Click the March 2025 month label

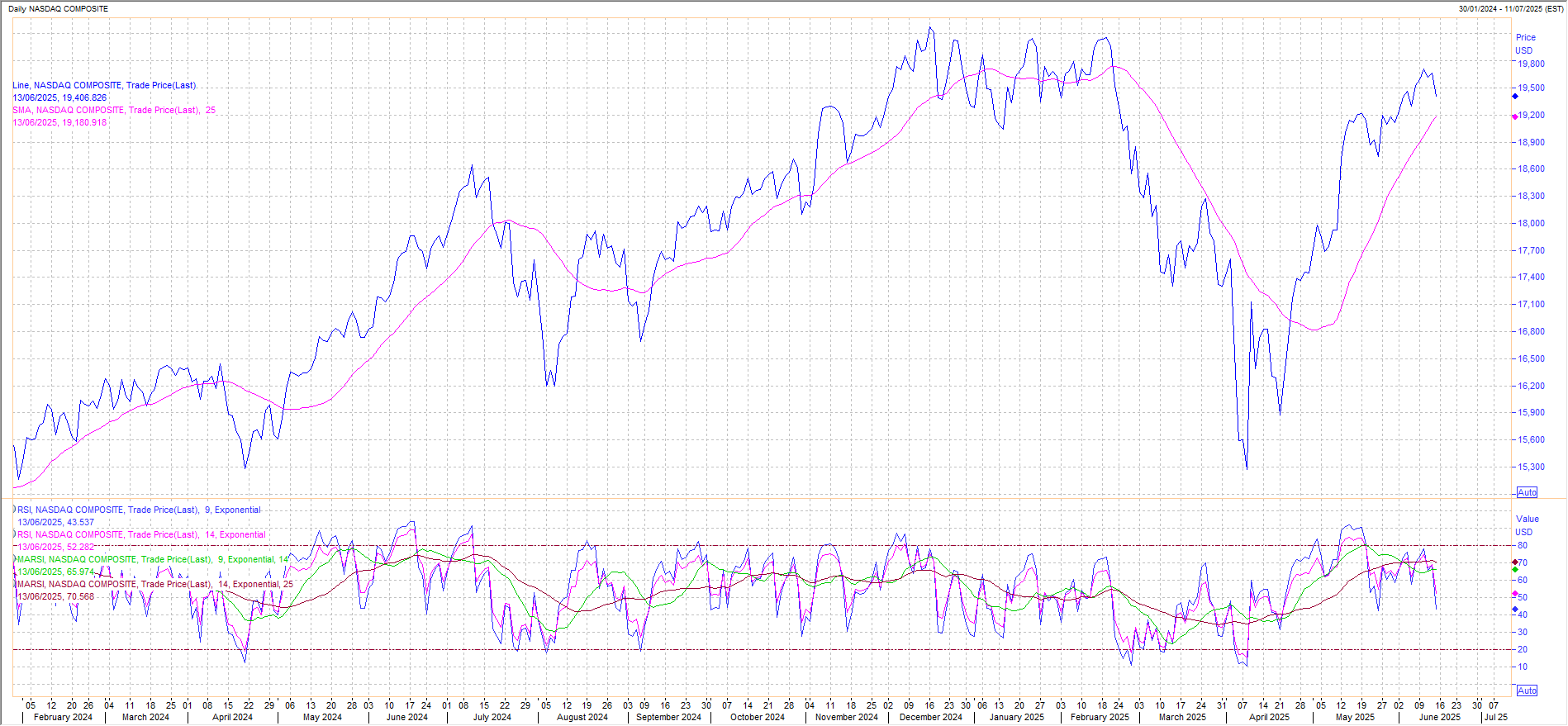coord(1182,717)
